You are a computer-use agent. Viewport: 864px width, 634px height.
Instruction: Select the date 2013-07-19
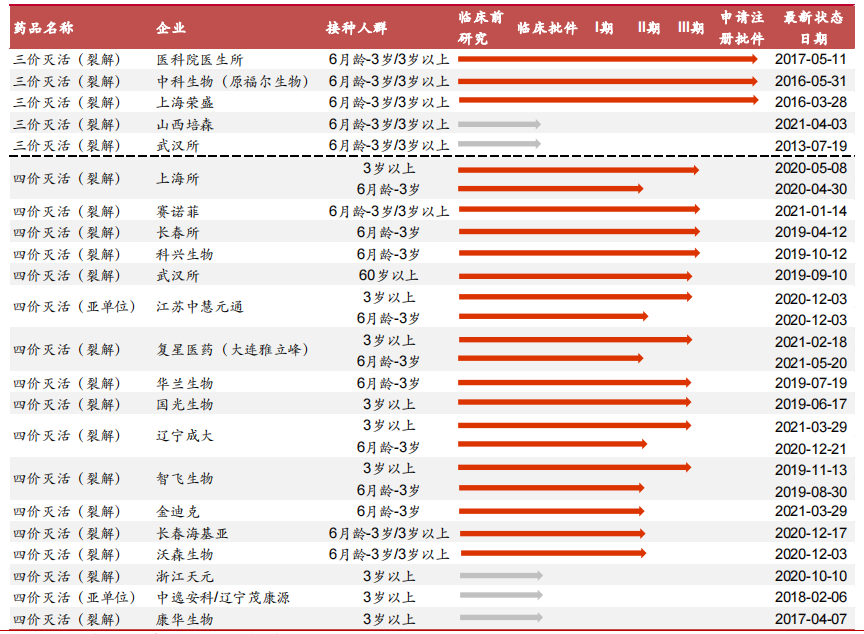click(x=811, y=146)
